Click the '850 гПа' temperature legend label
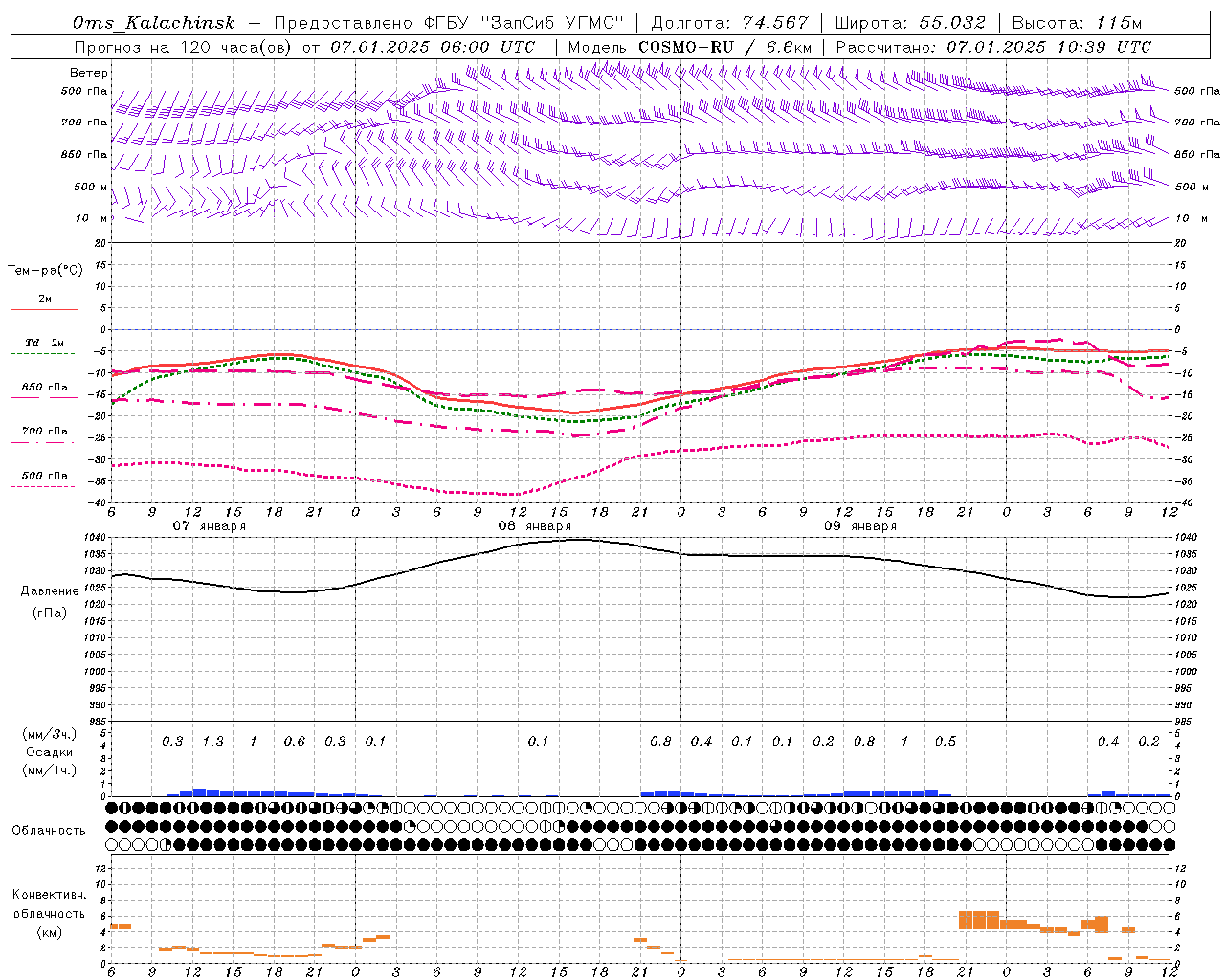 [x=45, y=388]
